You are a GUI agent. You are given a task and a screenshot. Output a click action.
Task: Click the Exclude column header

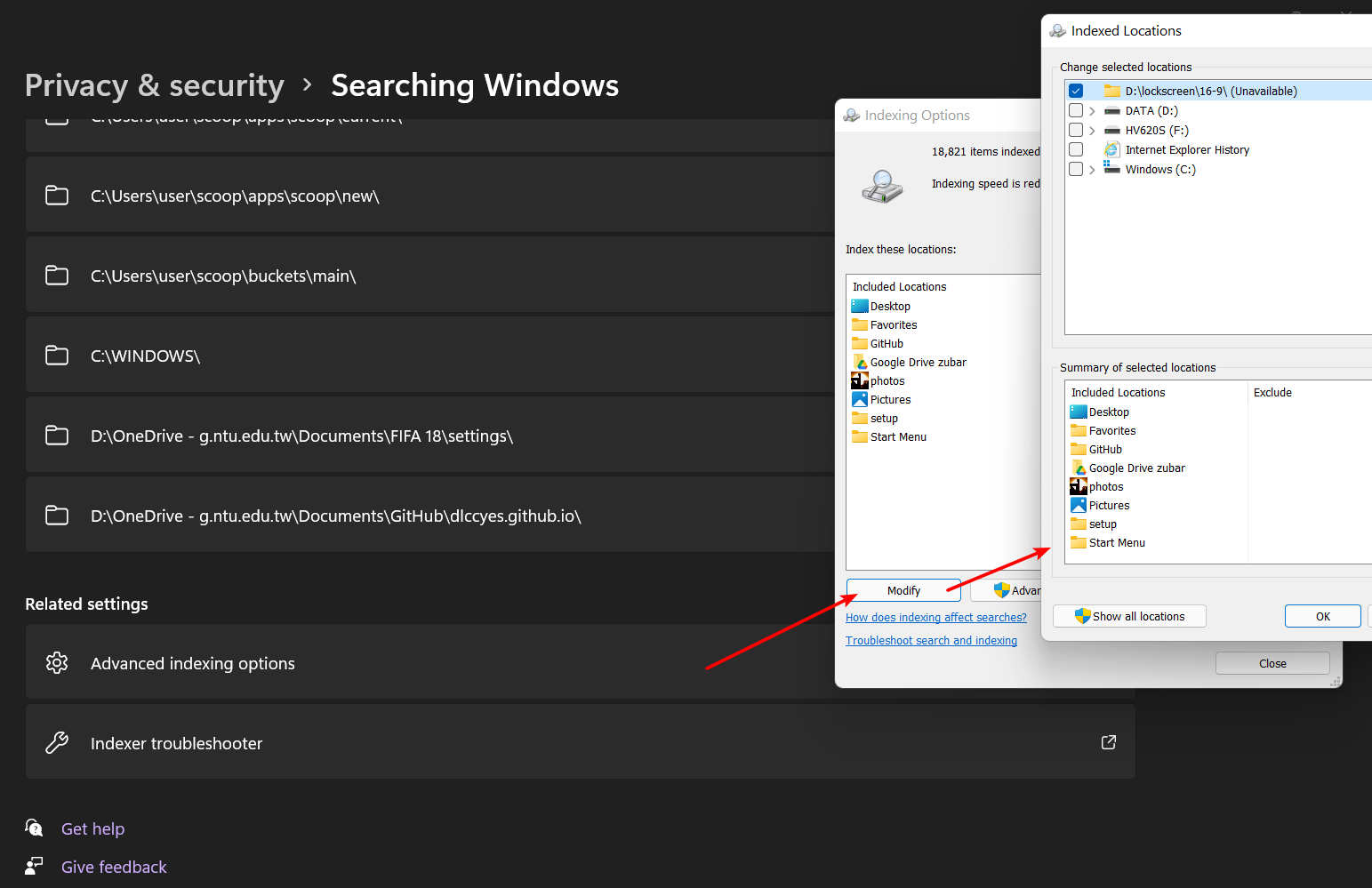point(1272,392)
